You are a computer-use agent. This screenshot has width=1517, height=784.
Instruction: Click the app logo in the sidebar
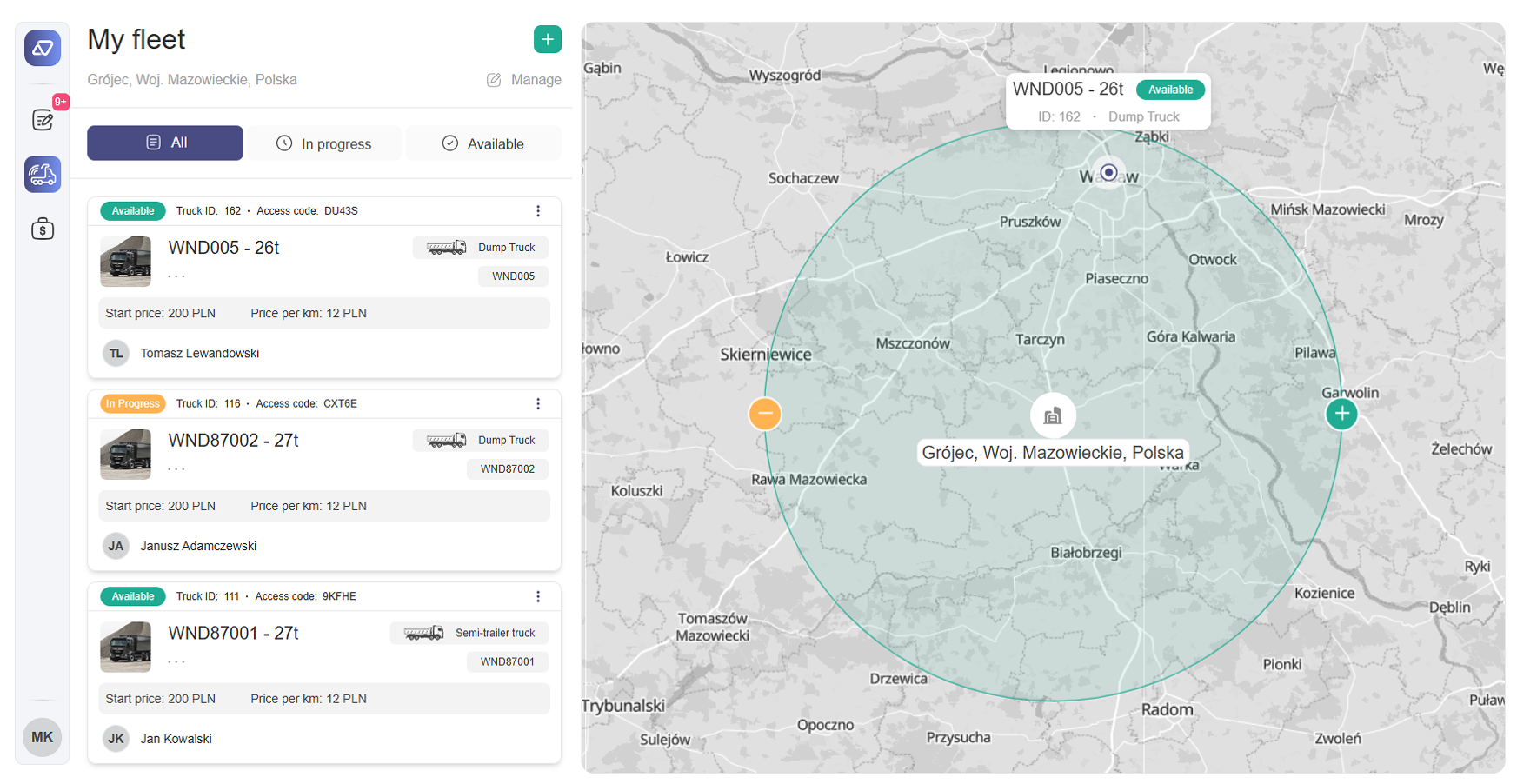[x=43, y=48]
